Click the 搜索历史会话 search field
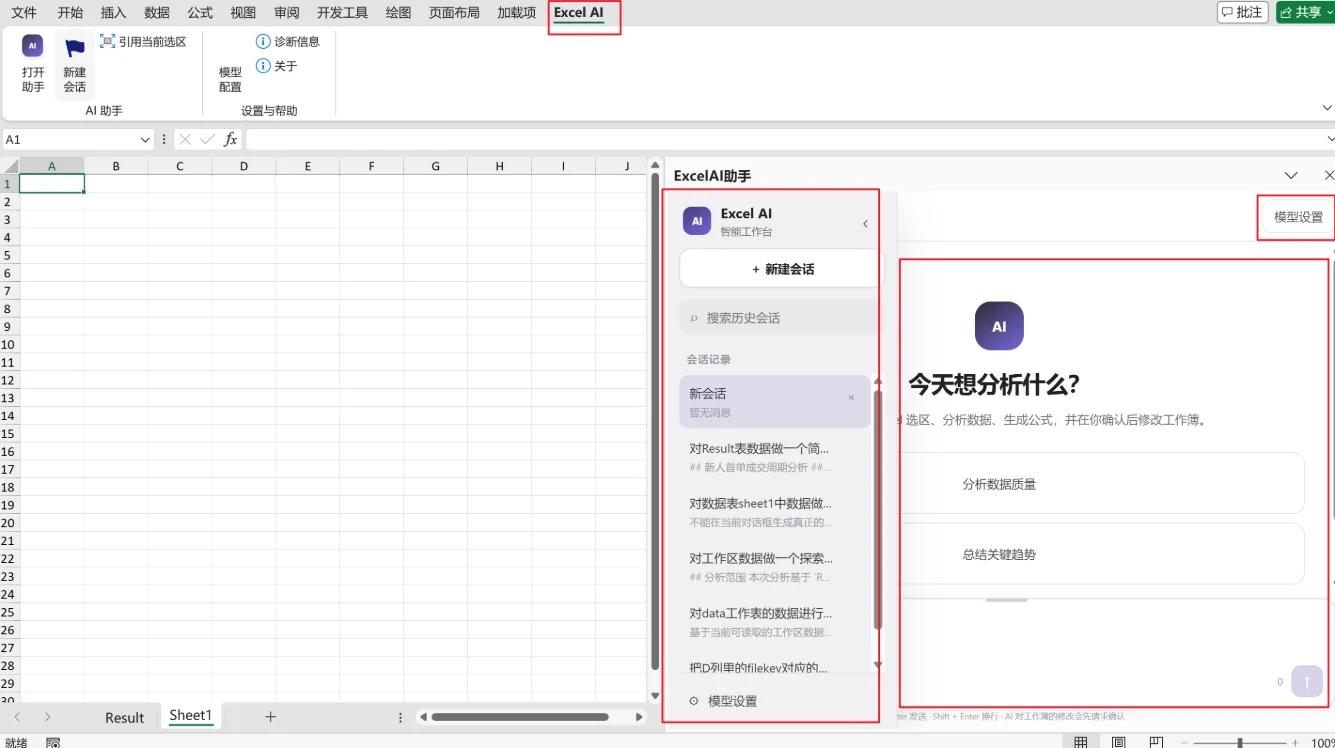Image resolution: width=1335 pixels, height=748 pixels. pyautogui.click(x=782, y=318)
